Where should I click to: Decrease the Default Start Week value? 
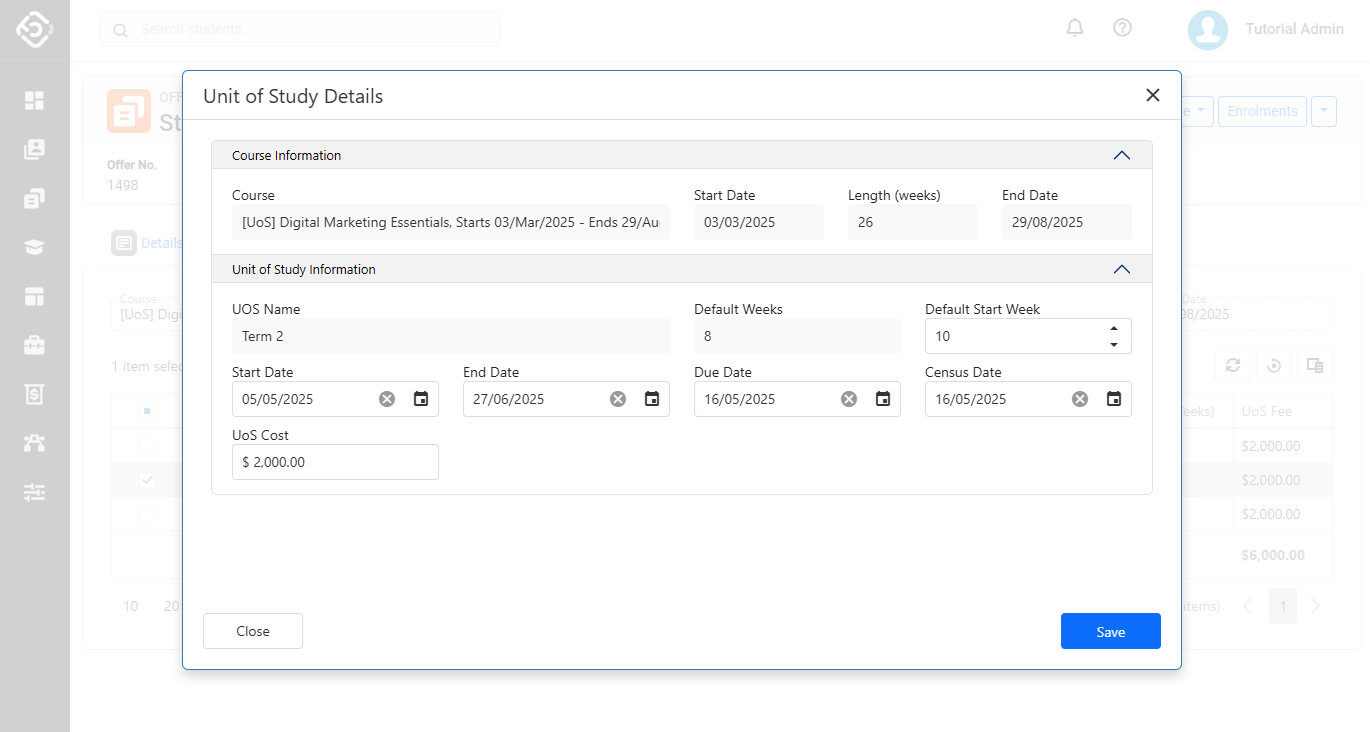(1114, 345)
